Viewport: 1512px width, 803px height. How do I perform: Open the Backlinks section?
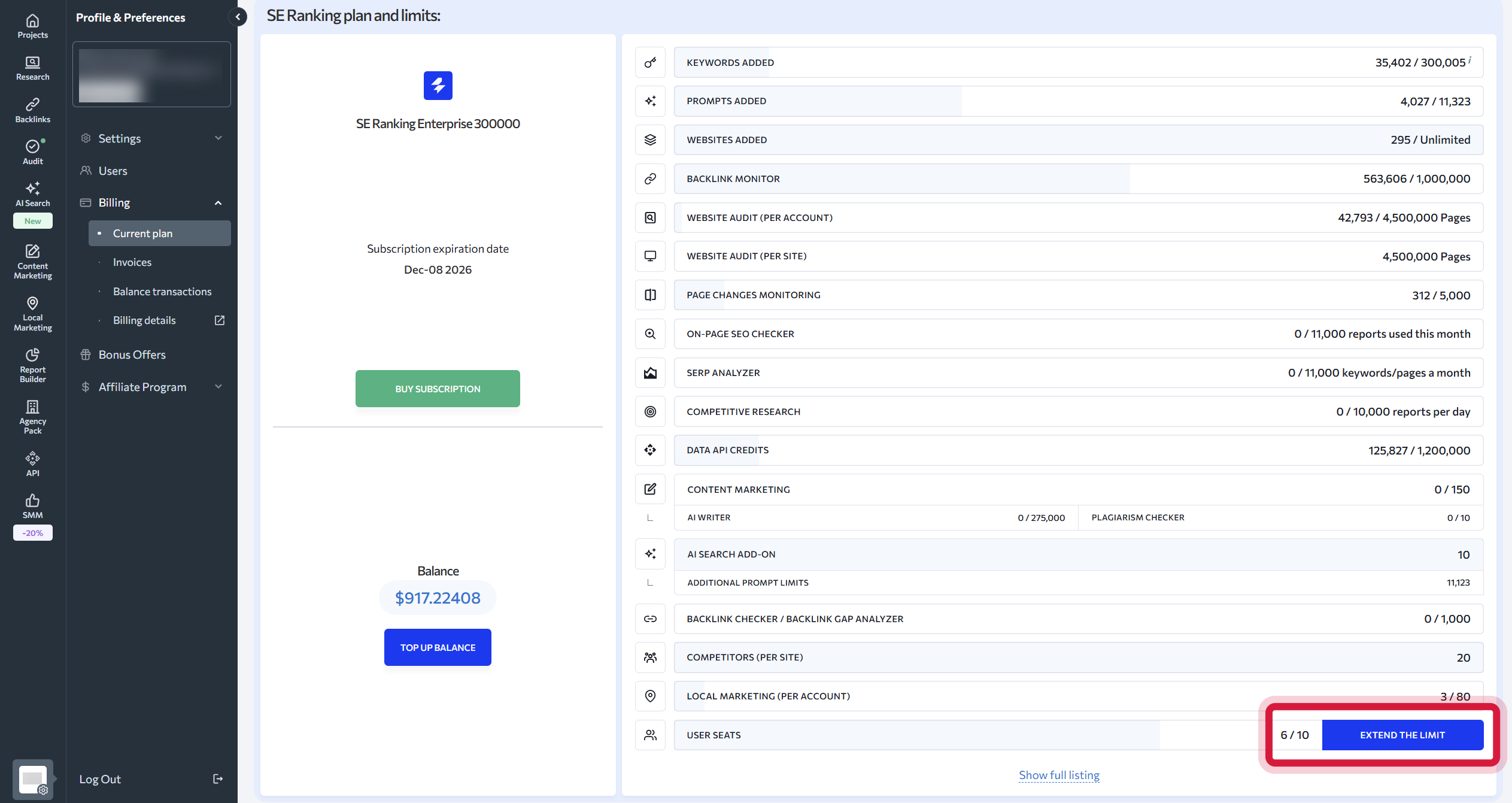(x=32, y=111)
